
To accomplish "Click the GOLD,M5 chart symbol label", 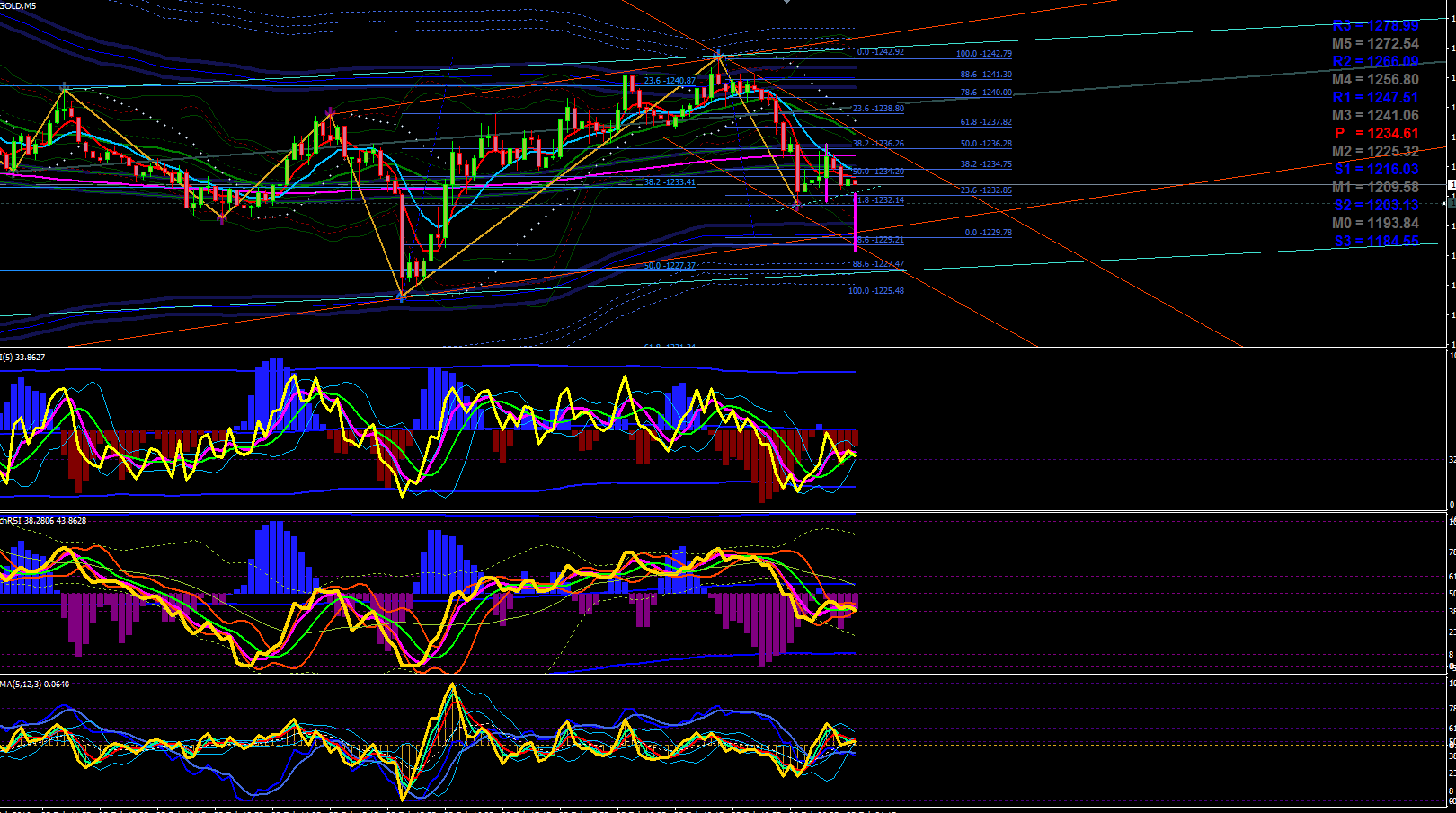I will click(x=18, y=5).
